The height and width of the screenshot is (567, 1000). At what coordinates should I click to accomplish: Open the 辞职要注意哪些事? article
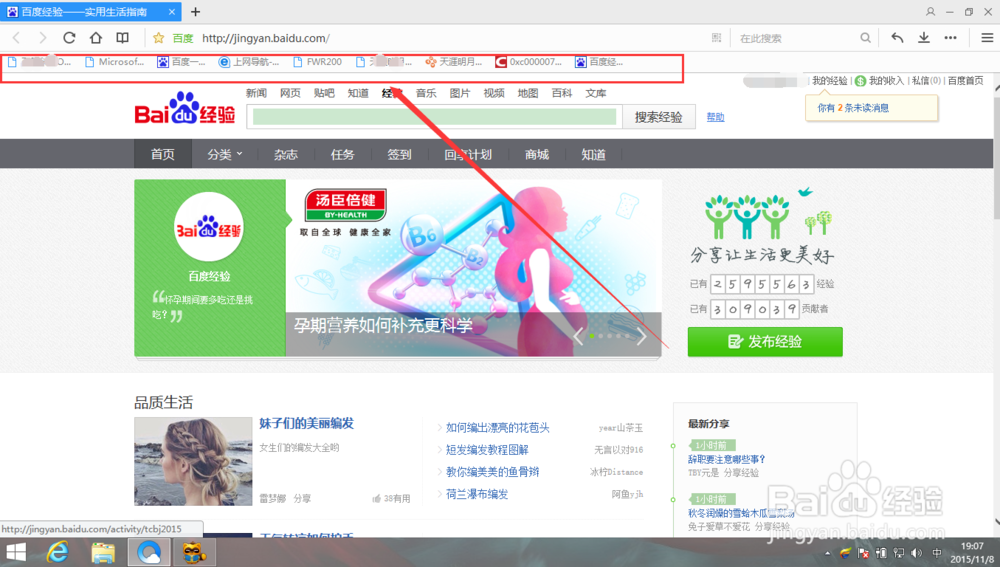(726, 459)
